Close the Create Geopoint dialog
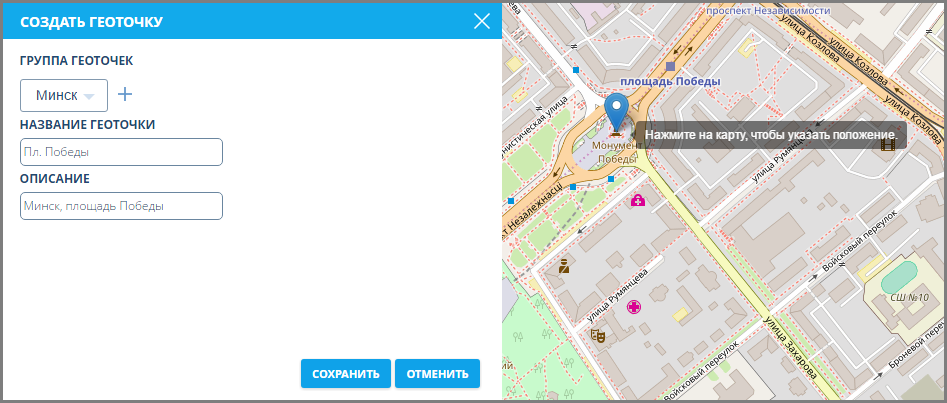 click(x=481, y=21)
